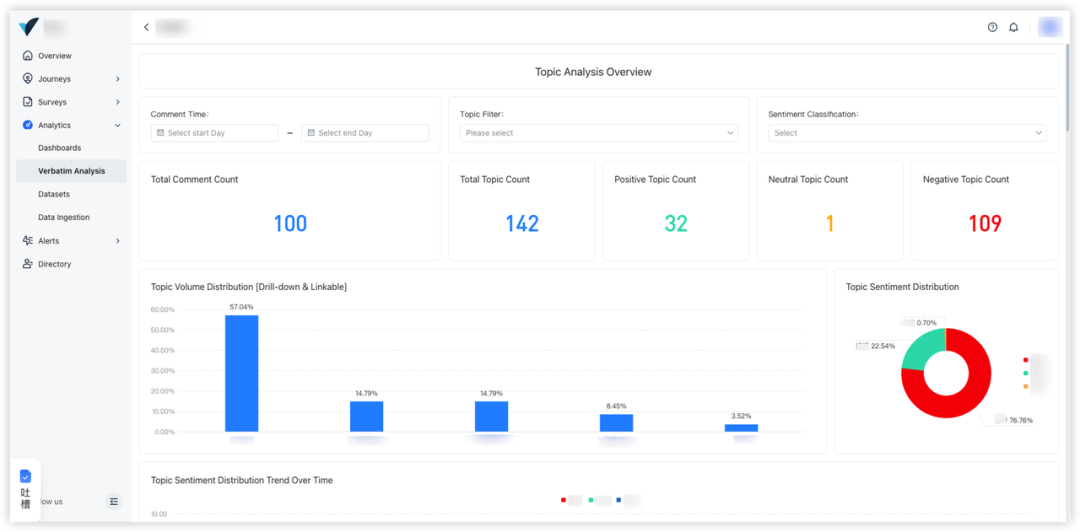
Task: Click the Alerts sidebar icon
Action: click(28, 241)
